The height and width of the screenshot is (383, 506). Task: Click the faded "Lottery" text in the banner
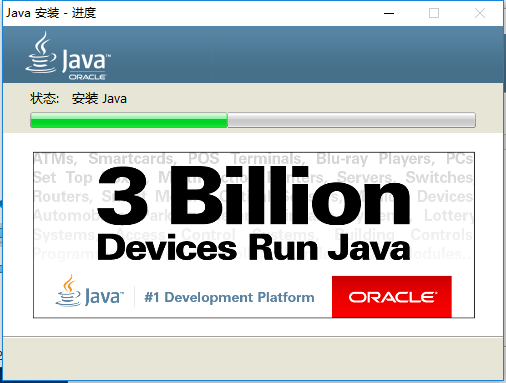(448, 216)
